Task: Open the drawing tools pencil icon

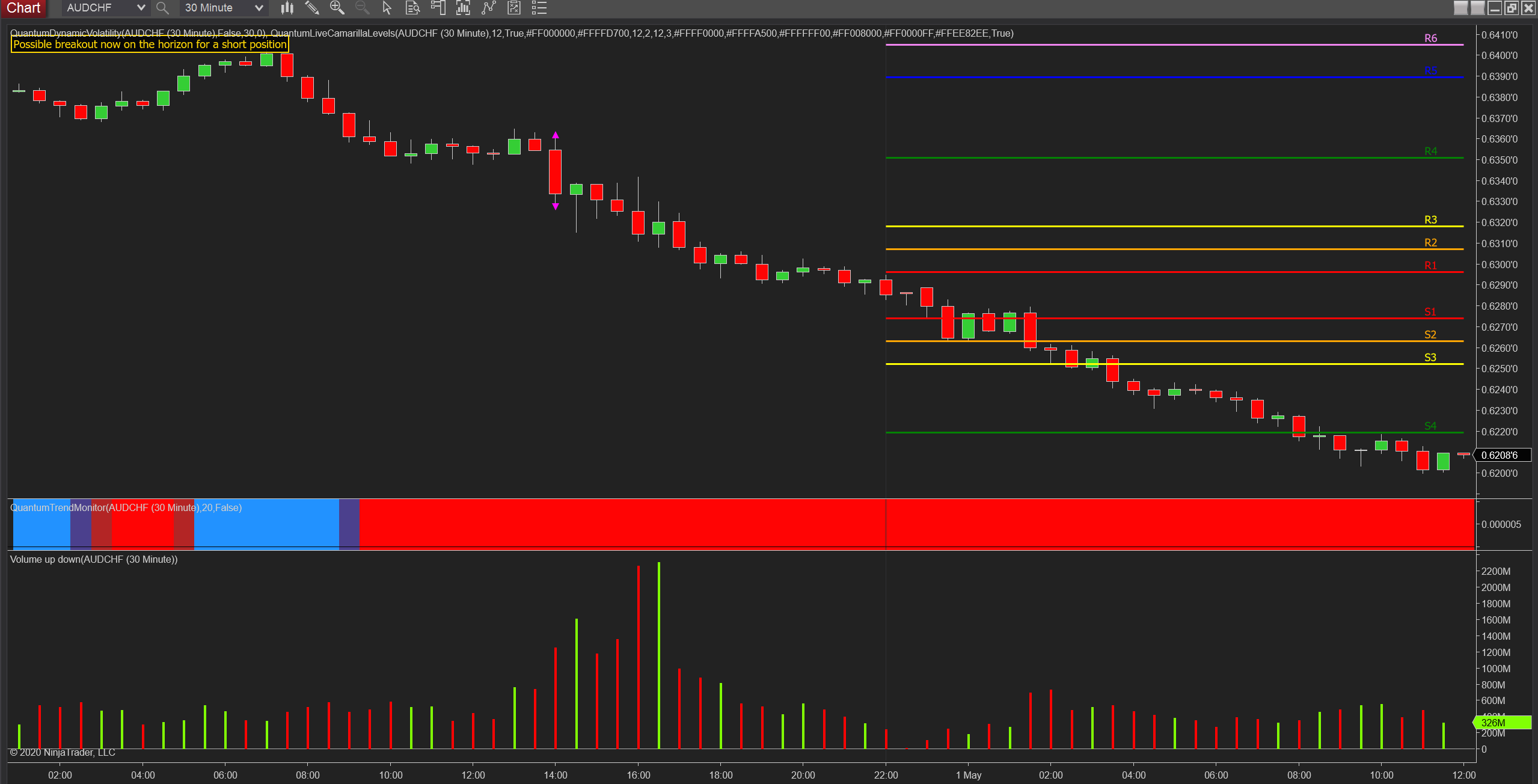Action: pyautogui.click(x=313, y=8)
